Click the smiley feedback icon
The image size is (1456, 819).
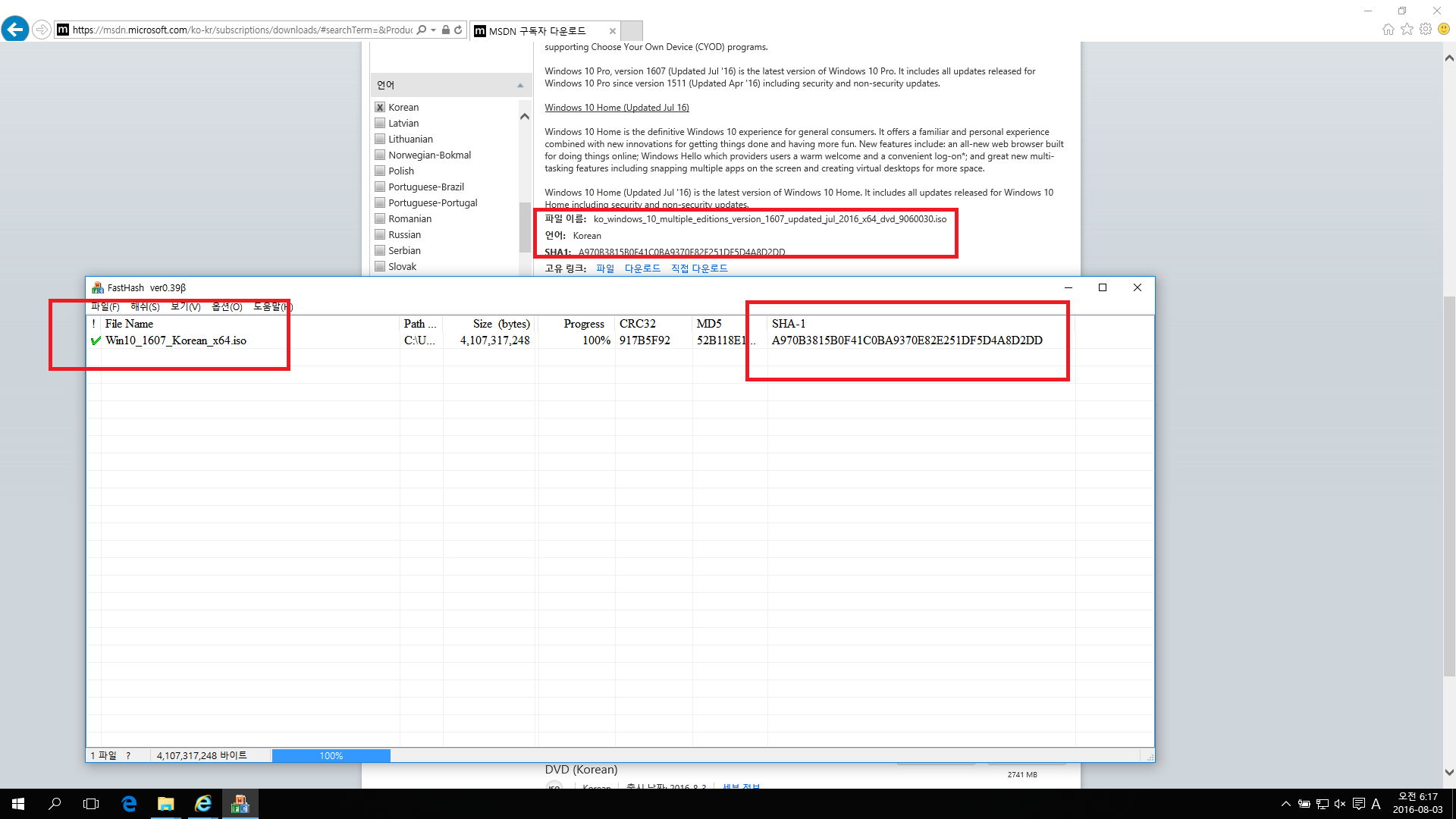[x=1444, y=29]
